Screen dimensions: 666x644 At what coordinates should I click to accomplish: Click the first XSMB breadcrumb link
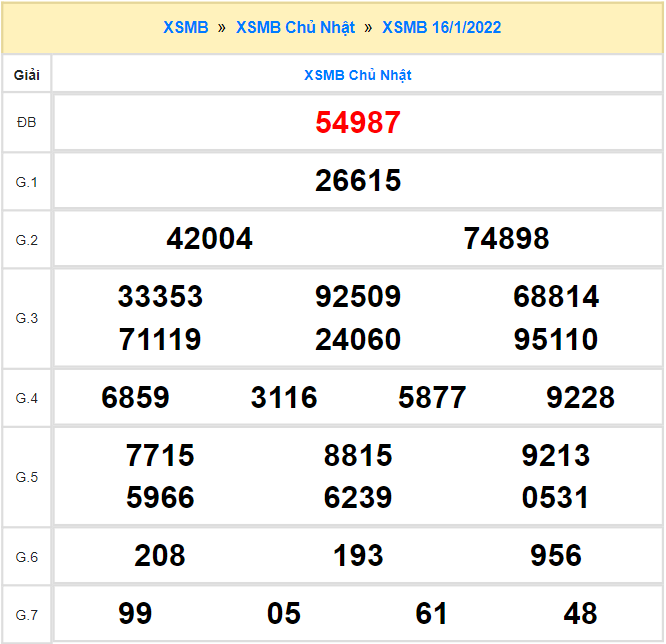pos(186,28)
